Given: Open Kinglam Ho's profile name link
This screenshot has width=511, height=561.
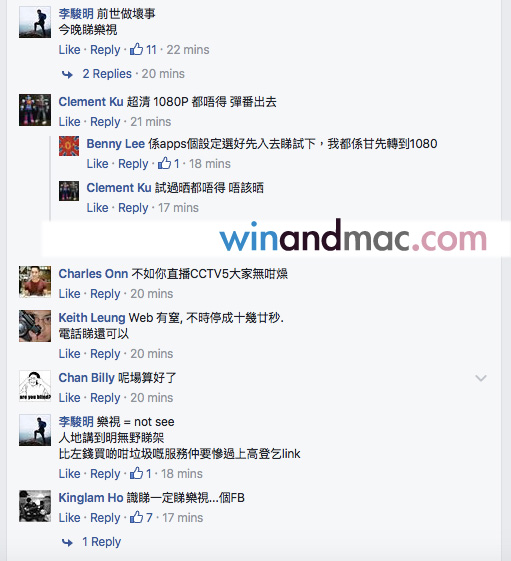Looking at the screenshot, I should tap(91, 498).
